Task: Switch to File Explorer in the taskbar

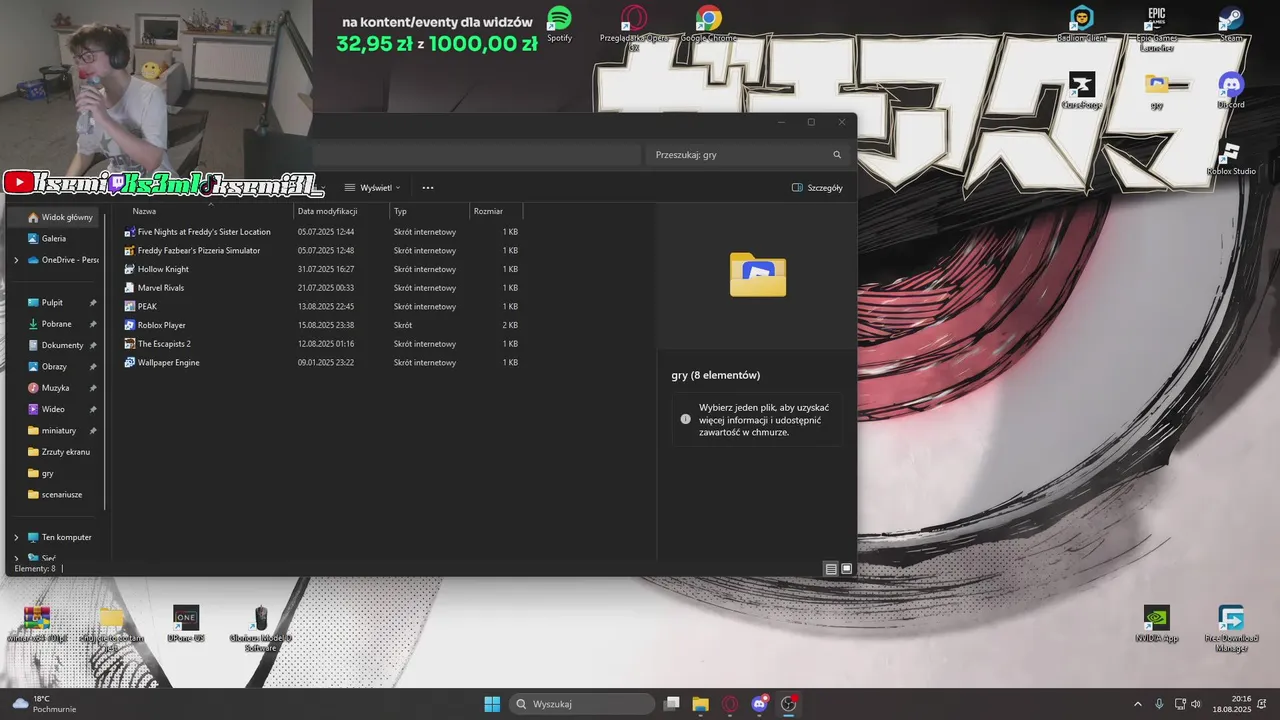Action: pos(701,704)
